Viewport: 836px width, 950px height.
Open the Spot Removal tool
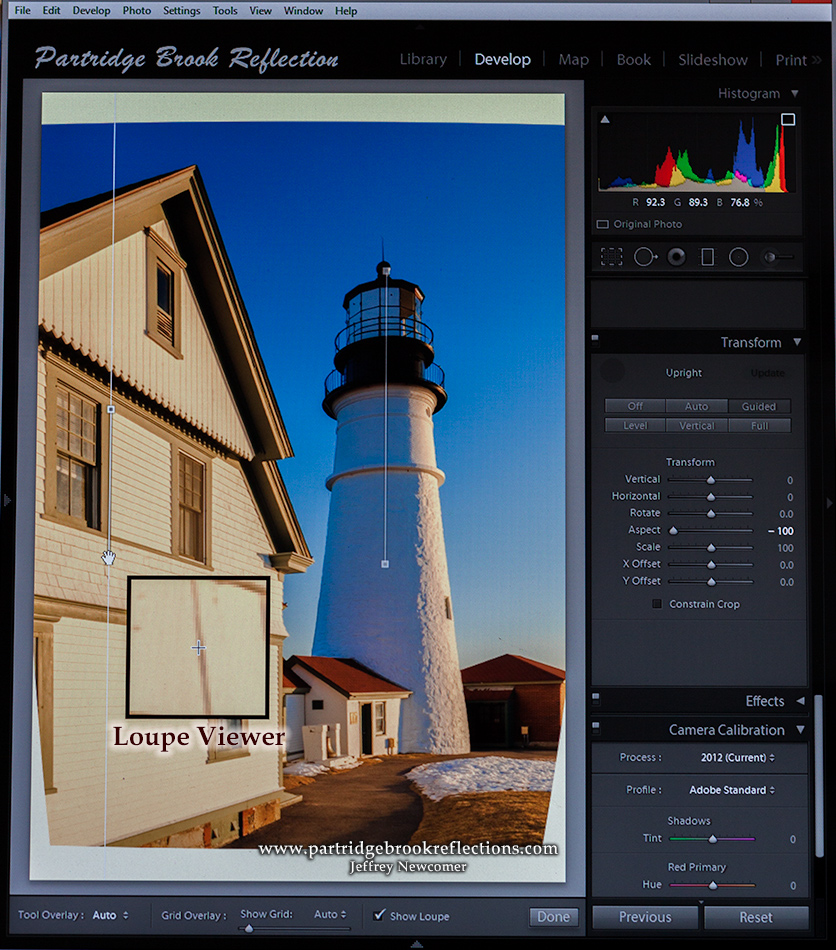pyautogui.click(x=646, y=254)
